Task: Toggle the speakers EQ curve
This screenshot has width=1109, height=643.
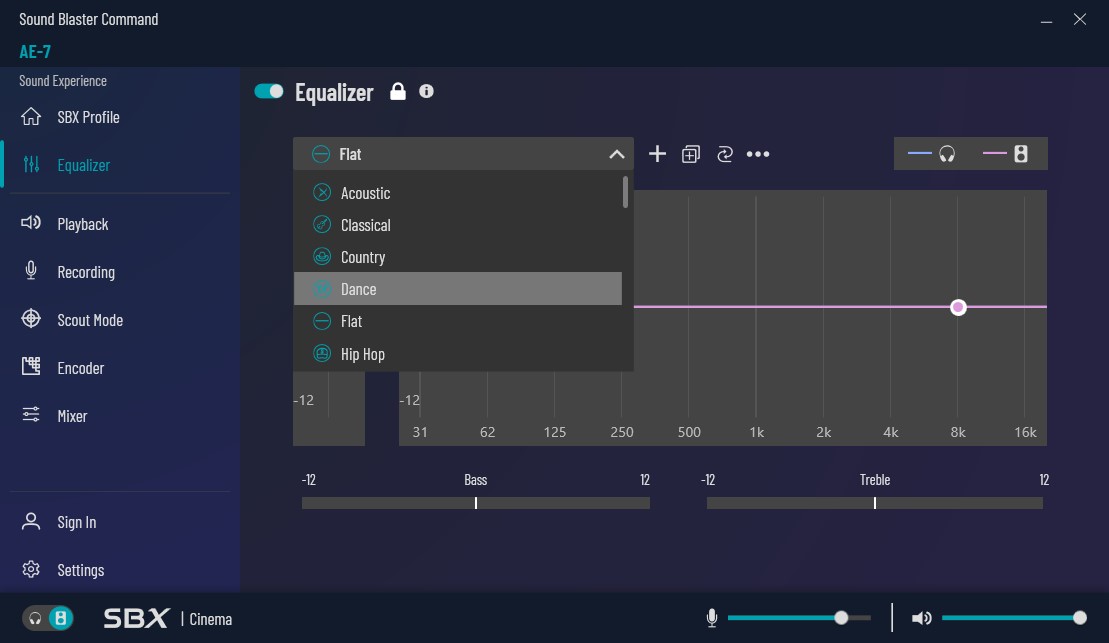Action: point(1006,153)
